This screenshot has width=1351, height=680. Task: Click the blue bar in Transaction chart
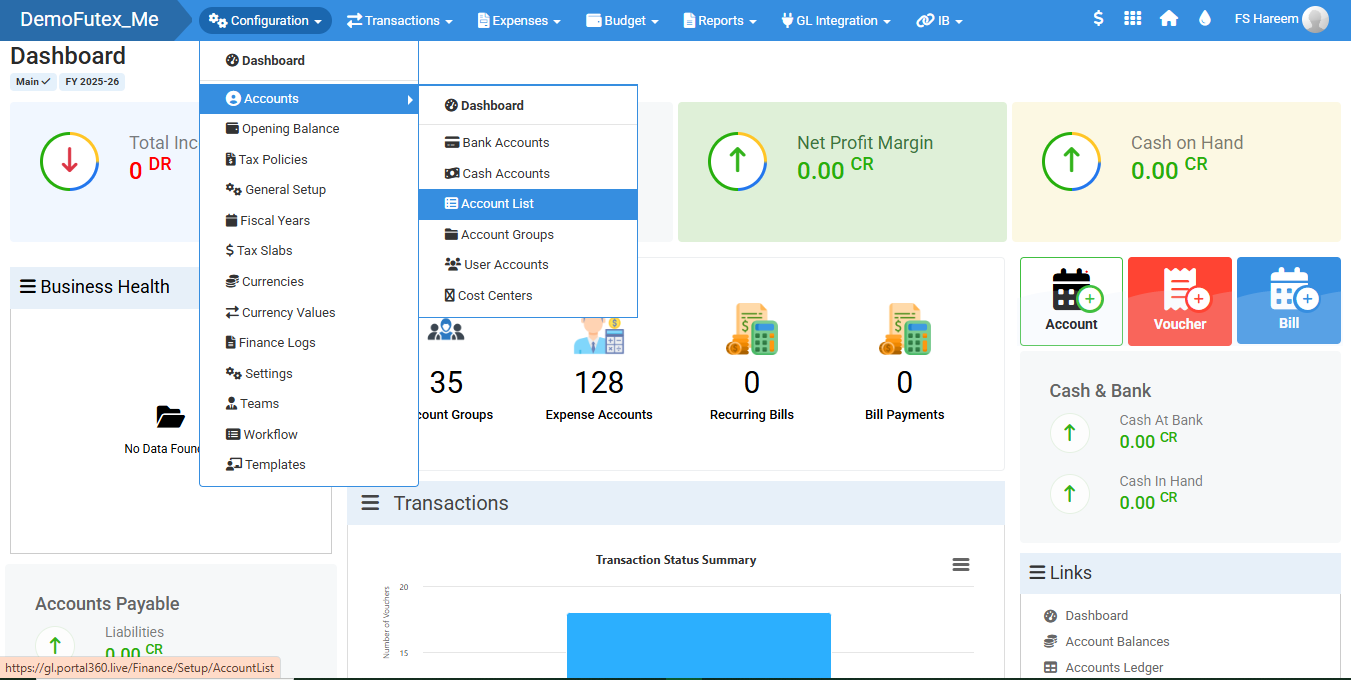(x=698, y=645)
